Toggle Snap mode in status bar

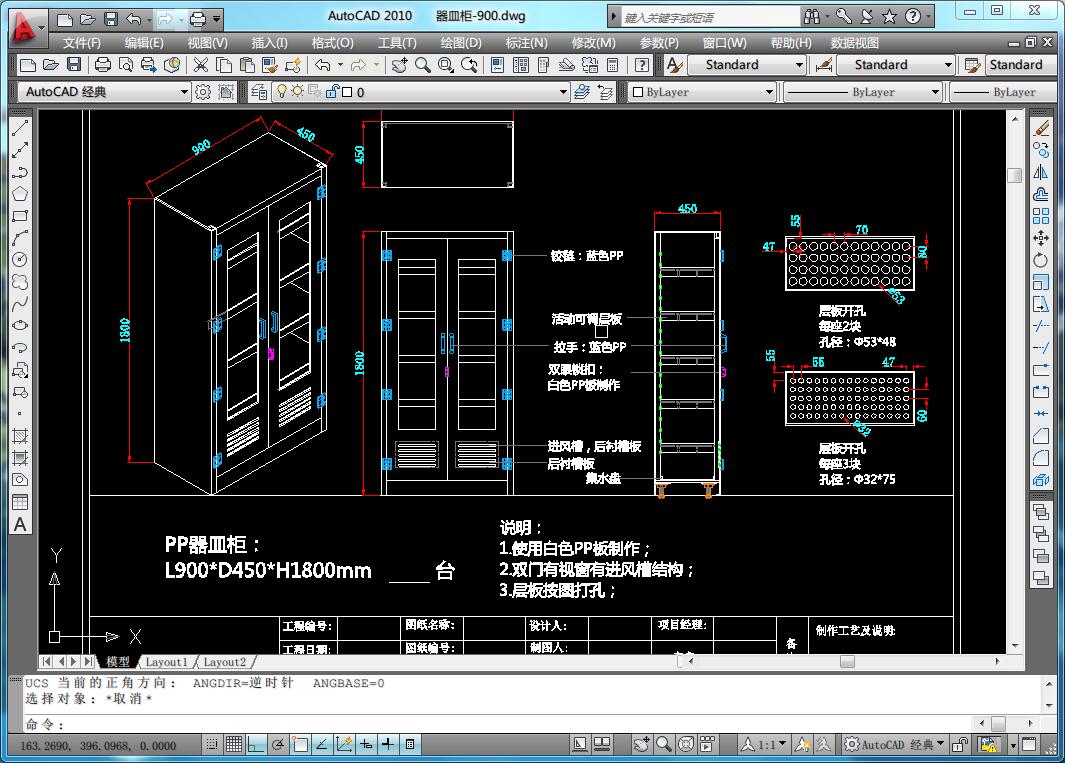pyautogui.click(x=212, y=745)
